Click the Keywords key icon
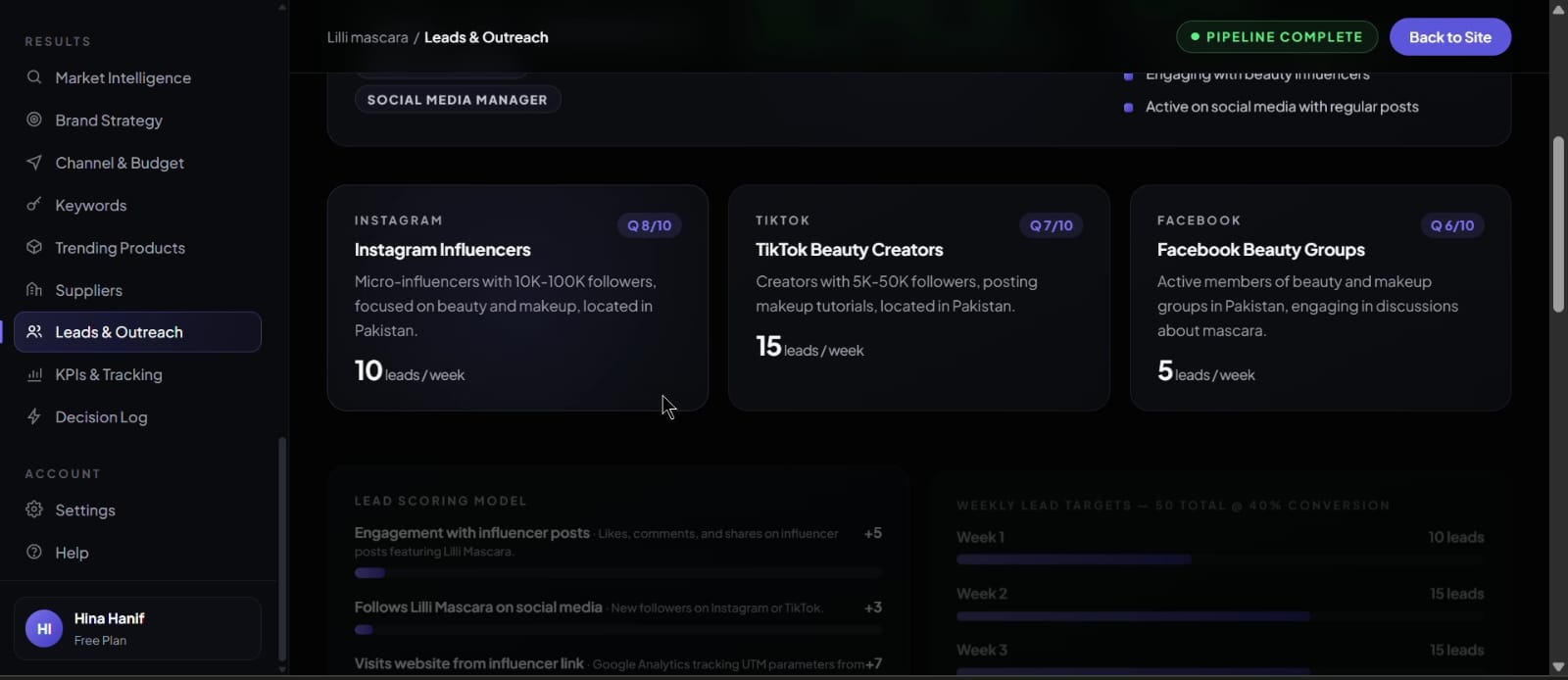The image size is (1568, 680). (x=34, y=205)
